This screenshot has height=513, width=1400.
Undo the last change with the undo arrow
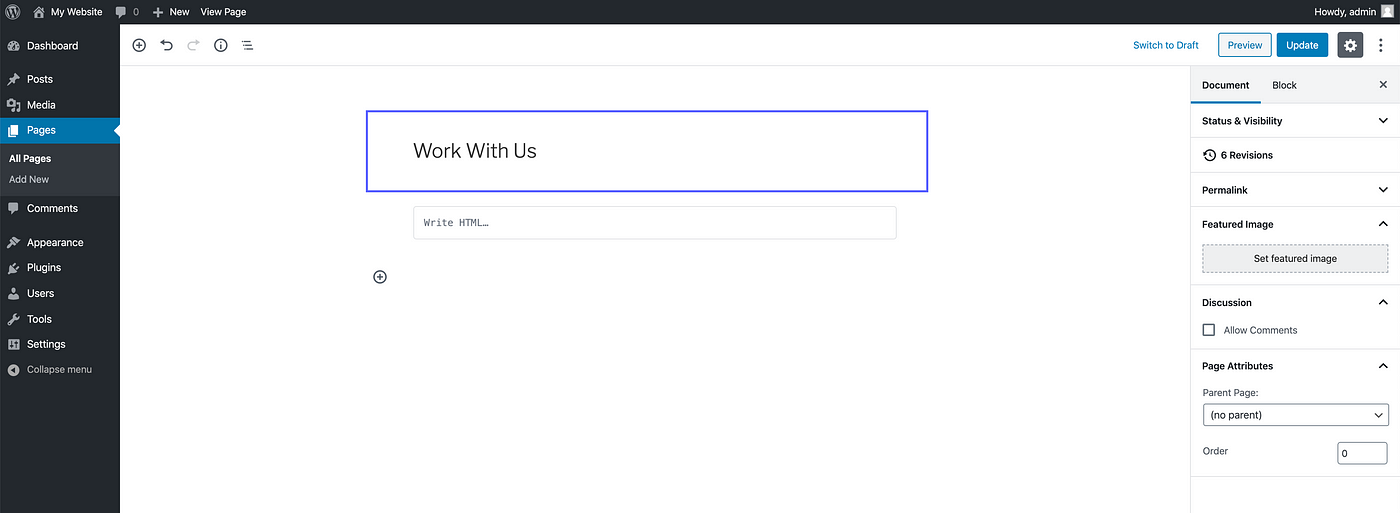(167, 45)
